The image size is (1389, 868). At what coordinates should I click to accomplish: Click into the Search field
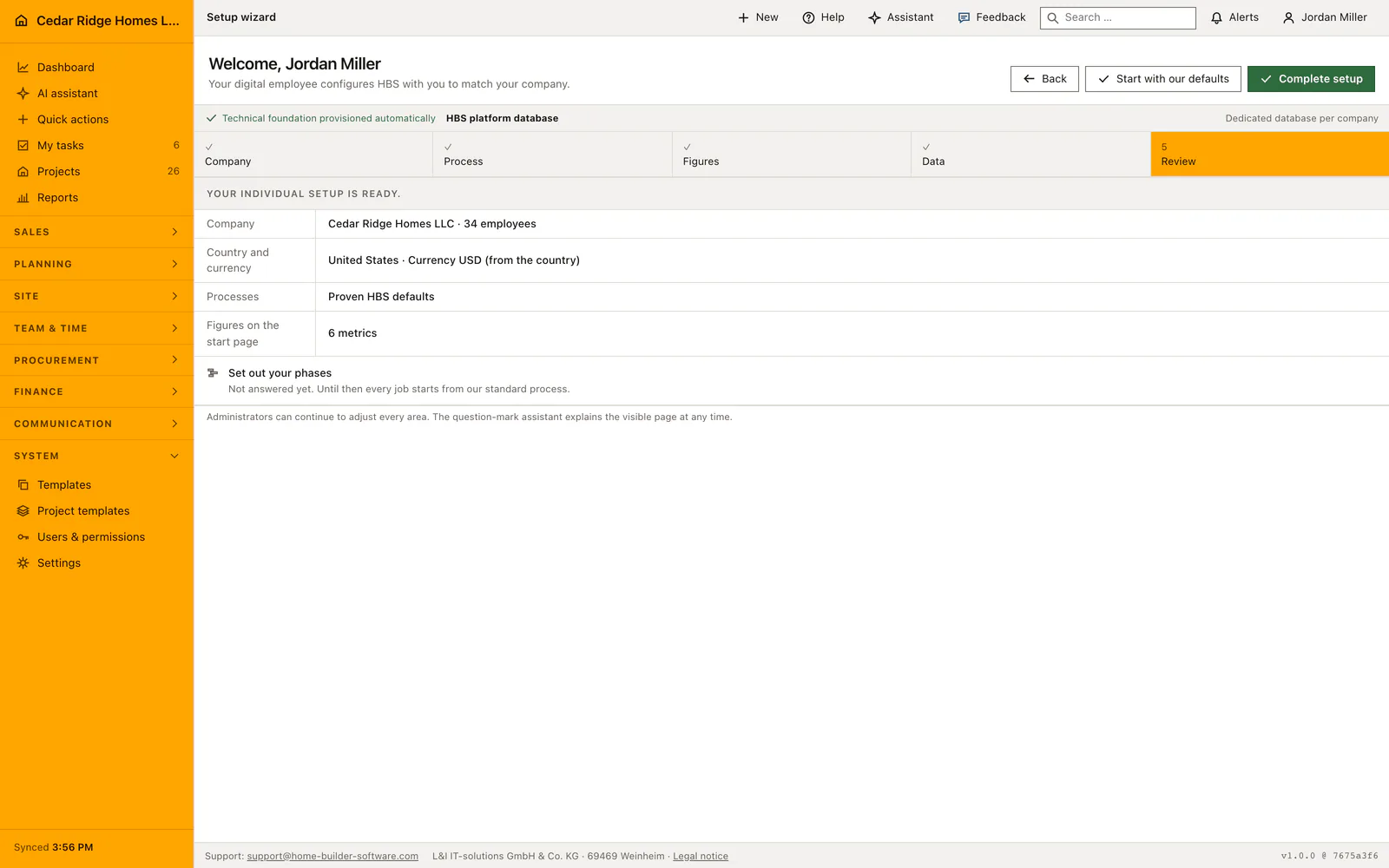click(1118, 17)
